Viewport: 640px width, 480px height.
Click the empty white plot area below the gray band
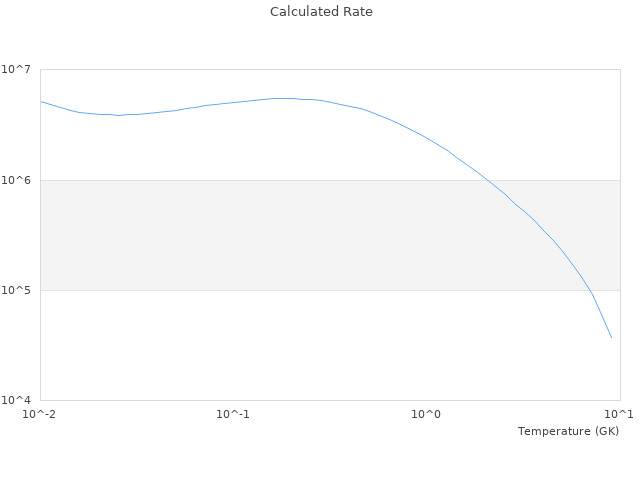[250, 345]
